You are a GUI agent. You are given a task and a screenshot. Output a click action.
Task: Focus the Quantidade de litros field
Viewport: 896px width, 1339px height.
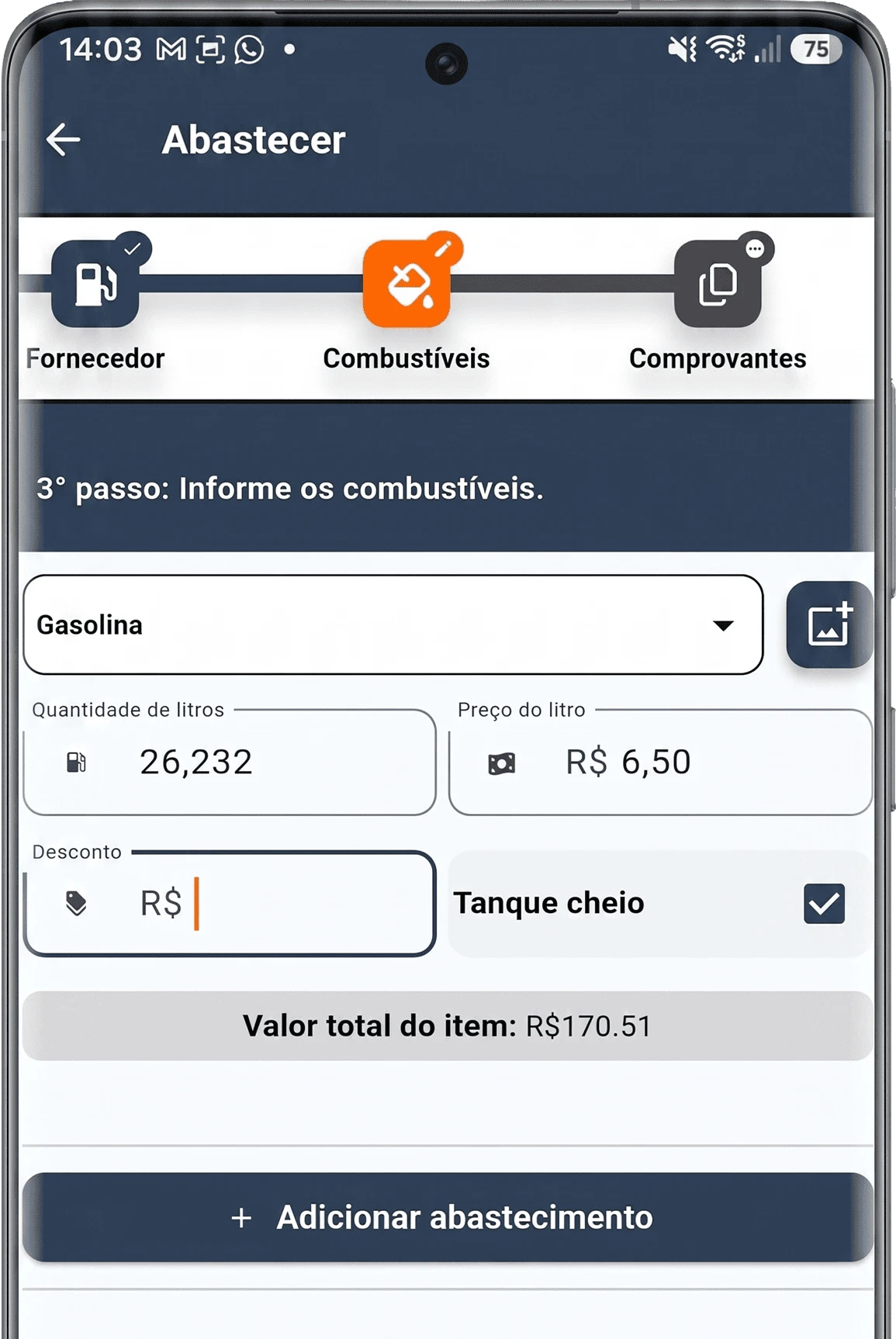point(230,762)
